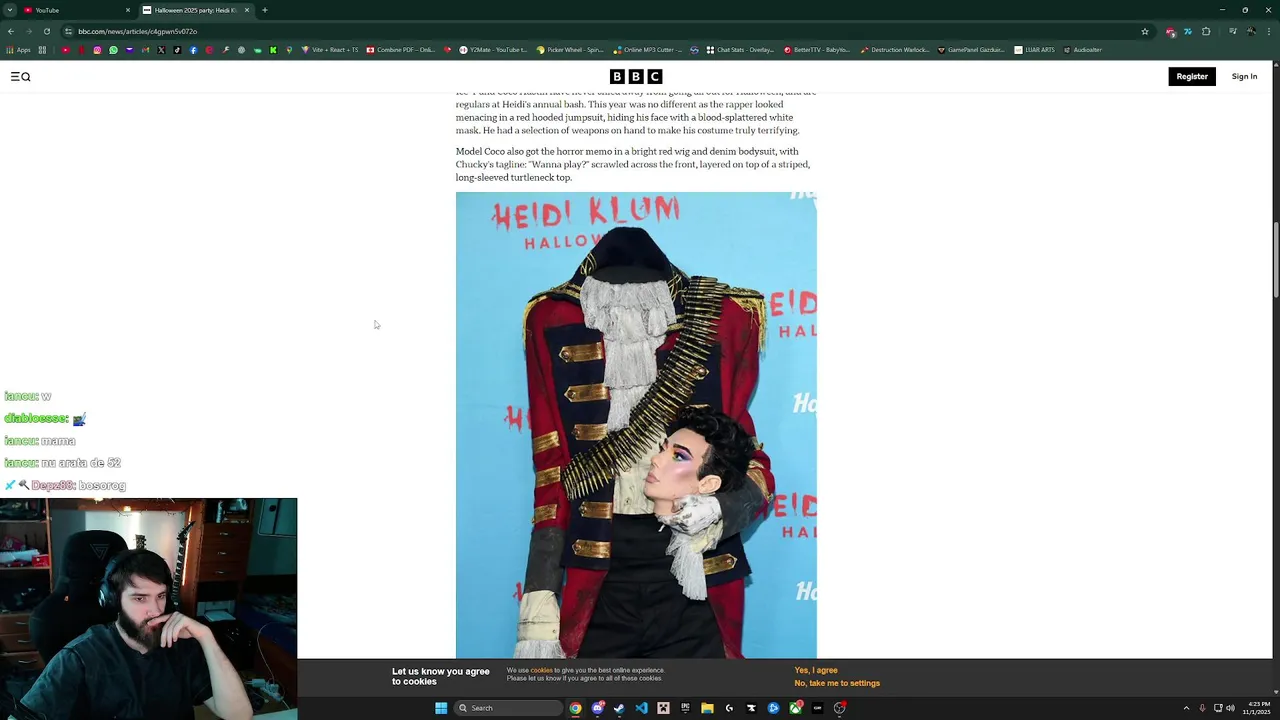The width and height of the screenshot is (1280, 720).
Task: Open Combine PDF bookmark
Action: 401,50
